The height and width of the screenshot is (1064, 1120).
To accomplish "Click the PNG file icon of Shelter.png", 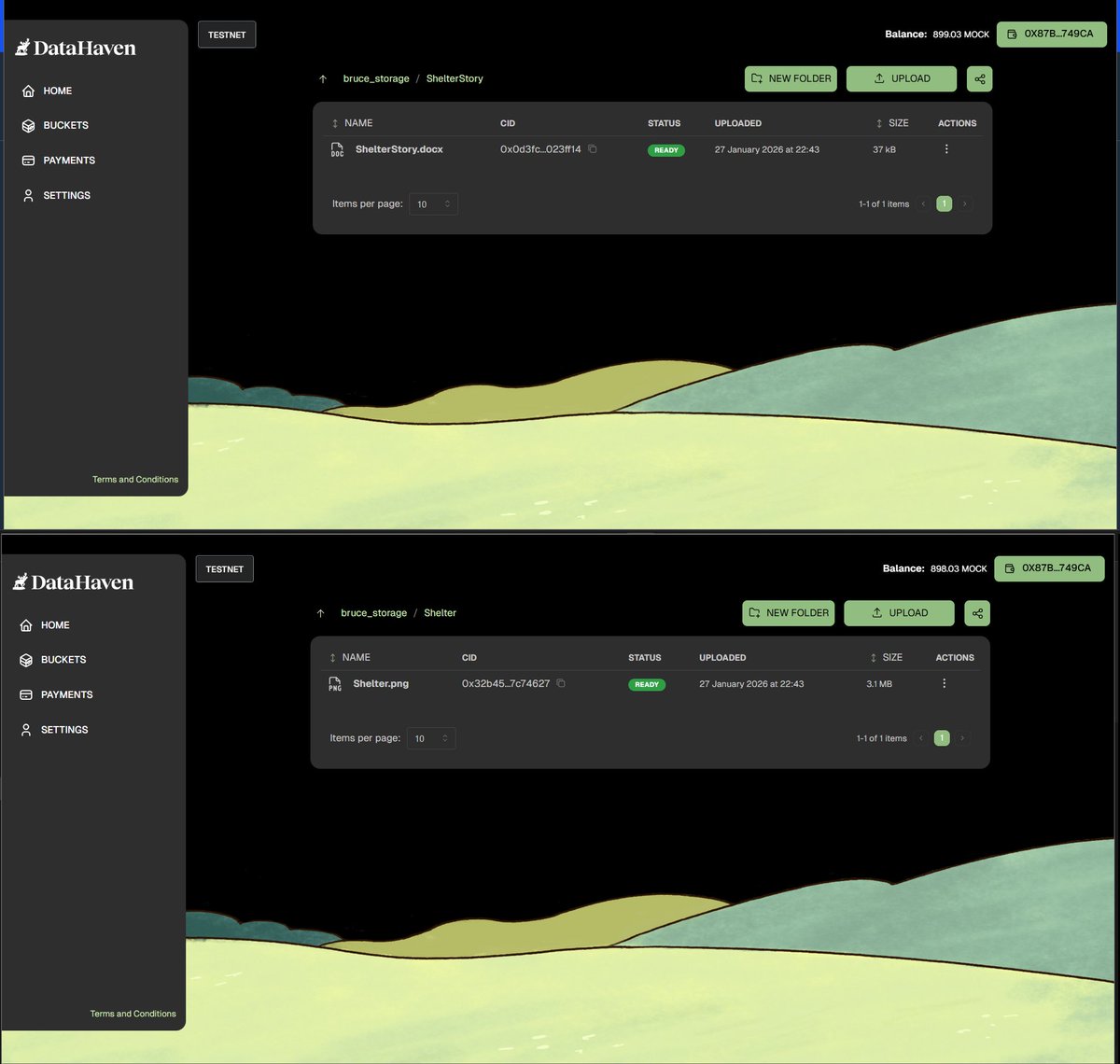I will [x=335, y=684].
